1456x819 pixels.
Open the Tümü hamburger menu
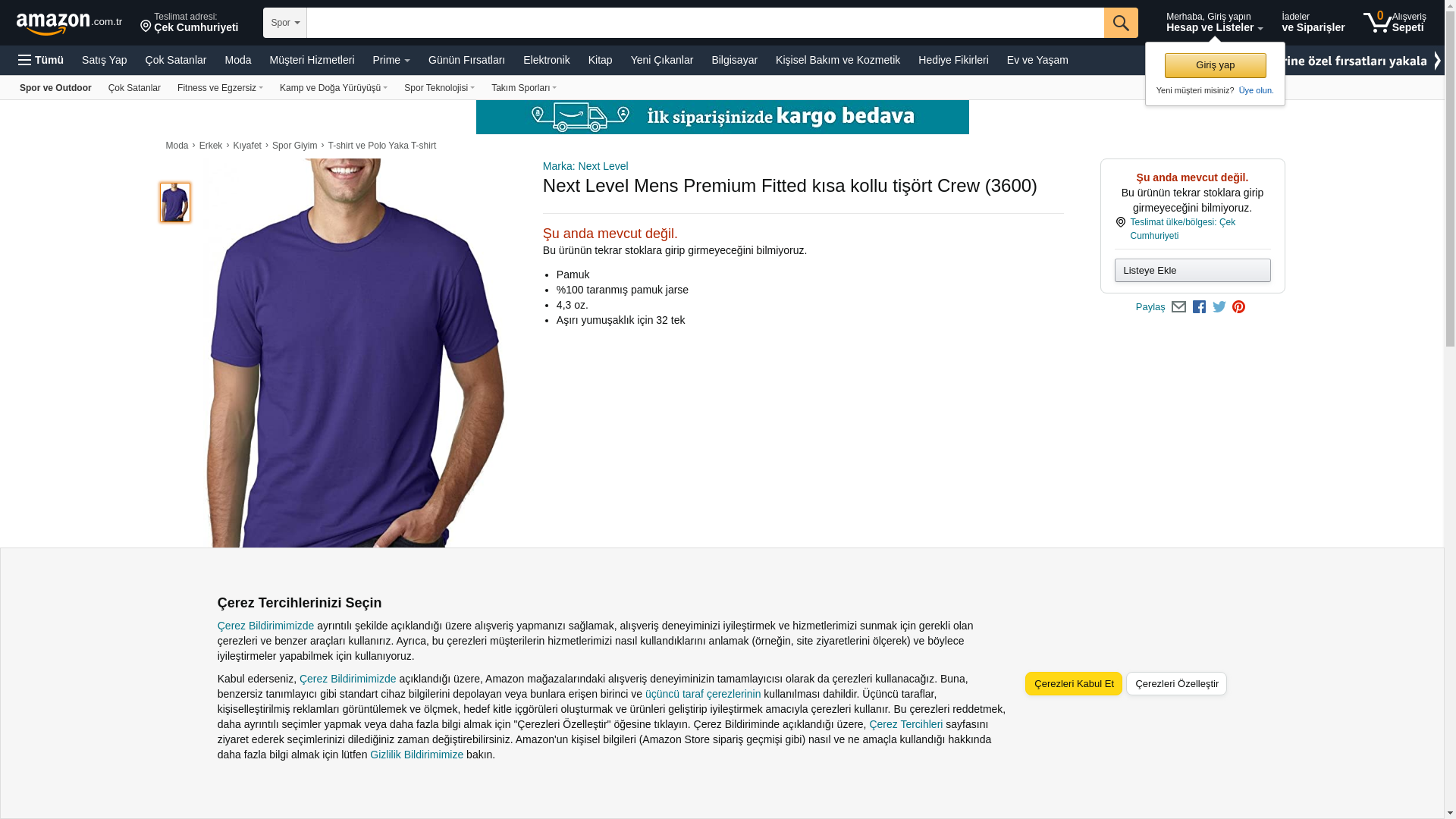[x=41, y=60]
